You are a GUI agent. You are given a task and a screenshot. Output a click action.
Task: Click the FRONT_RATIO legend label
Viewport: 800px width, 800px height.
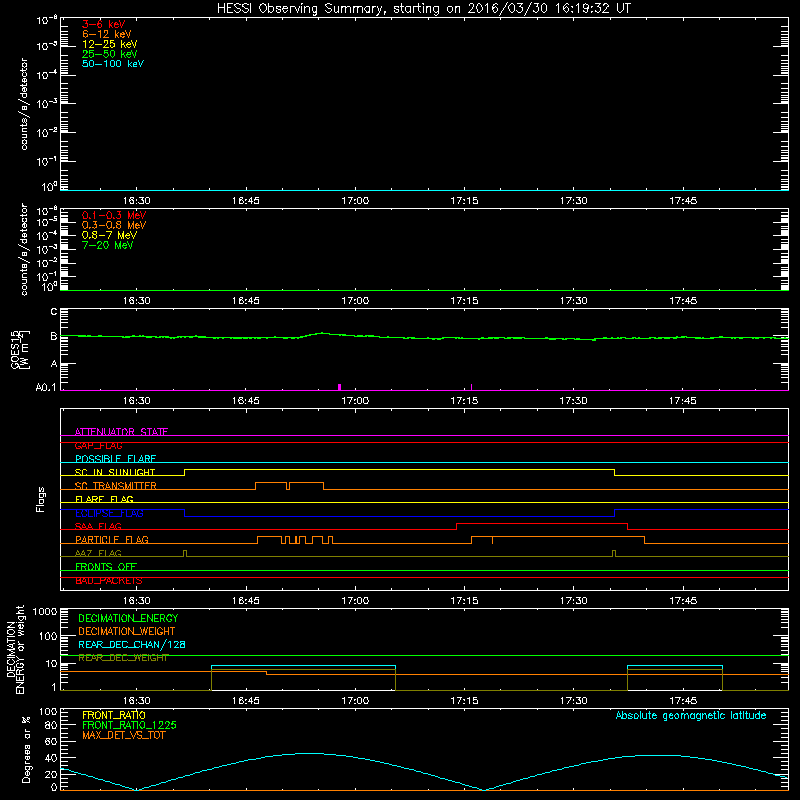pyautogui.click(x=114, y=715)
